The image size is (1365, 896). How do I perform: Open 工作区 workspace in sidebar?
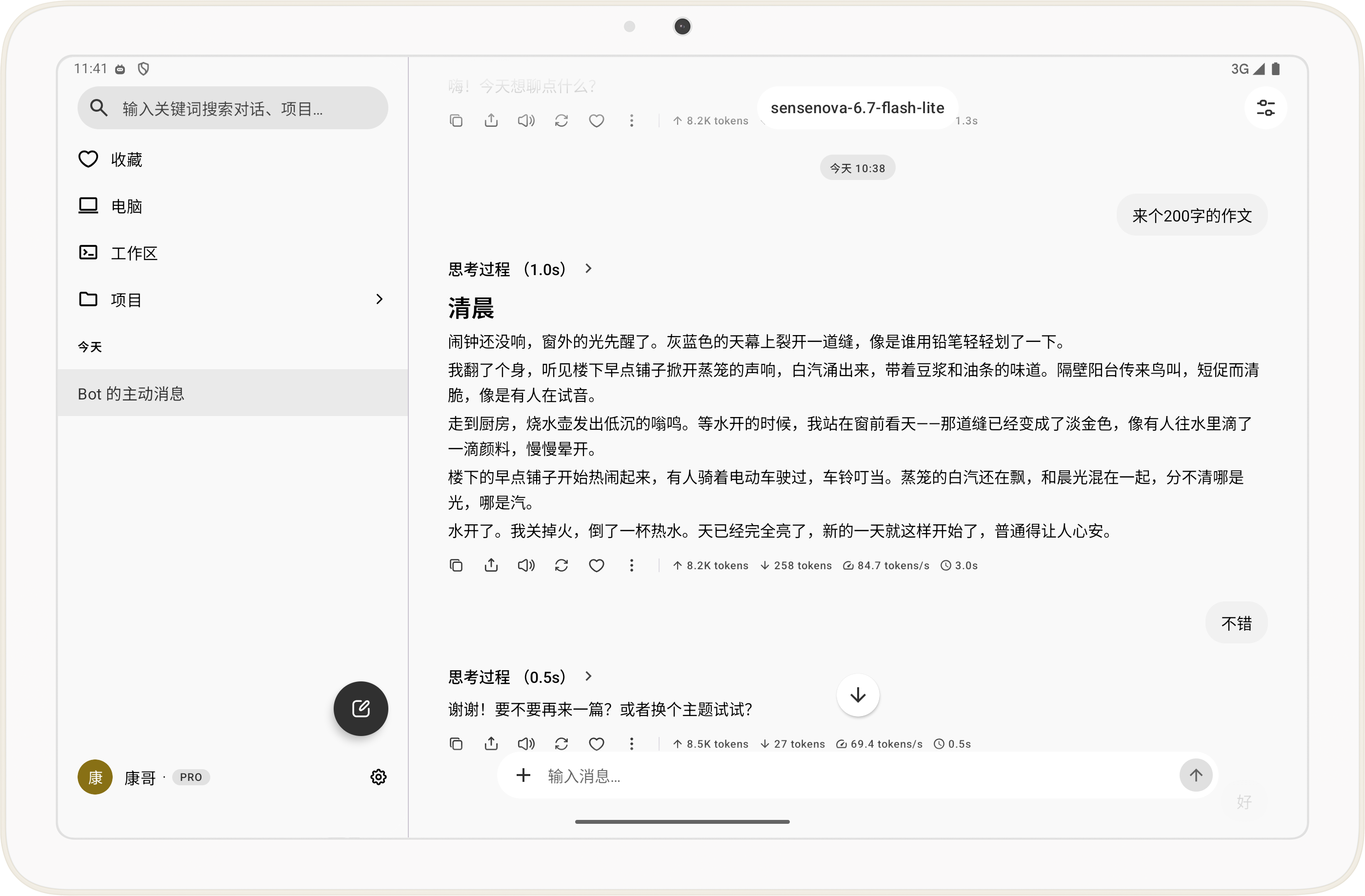coord(232,253)
